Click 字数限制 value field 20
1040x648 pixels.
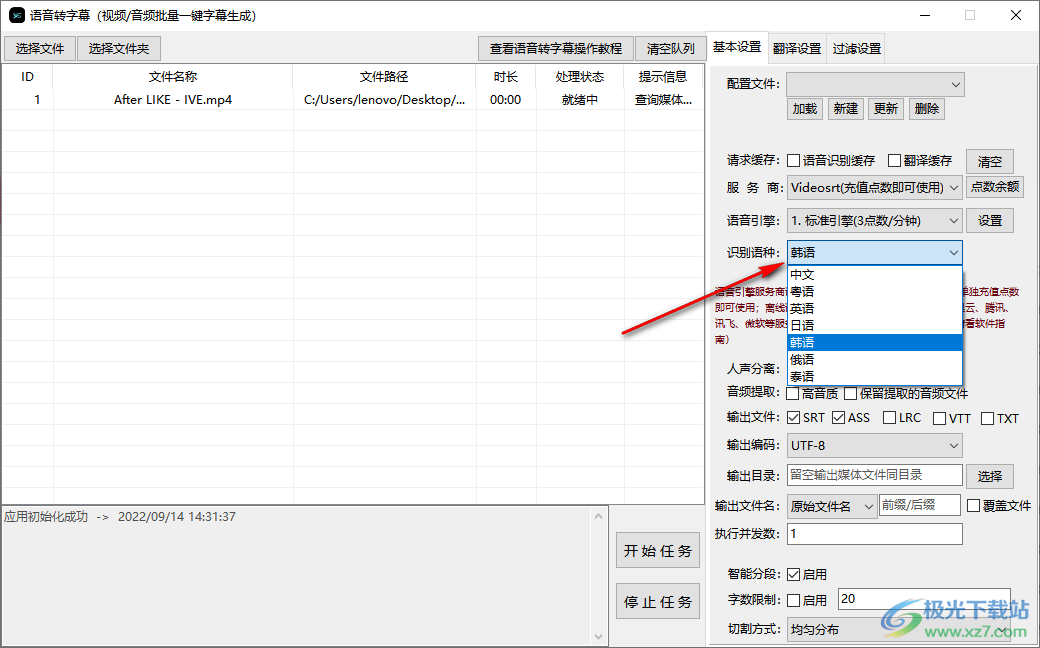[924, 599]
